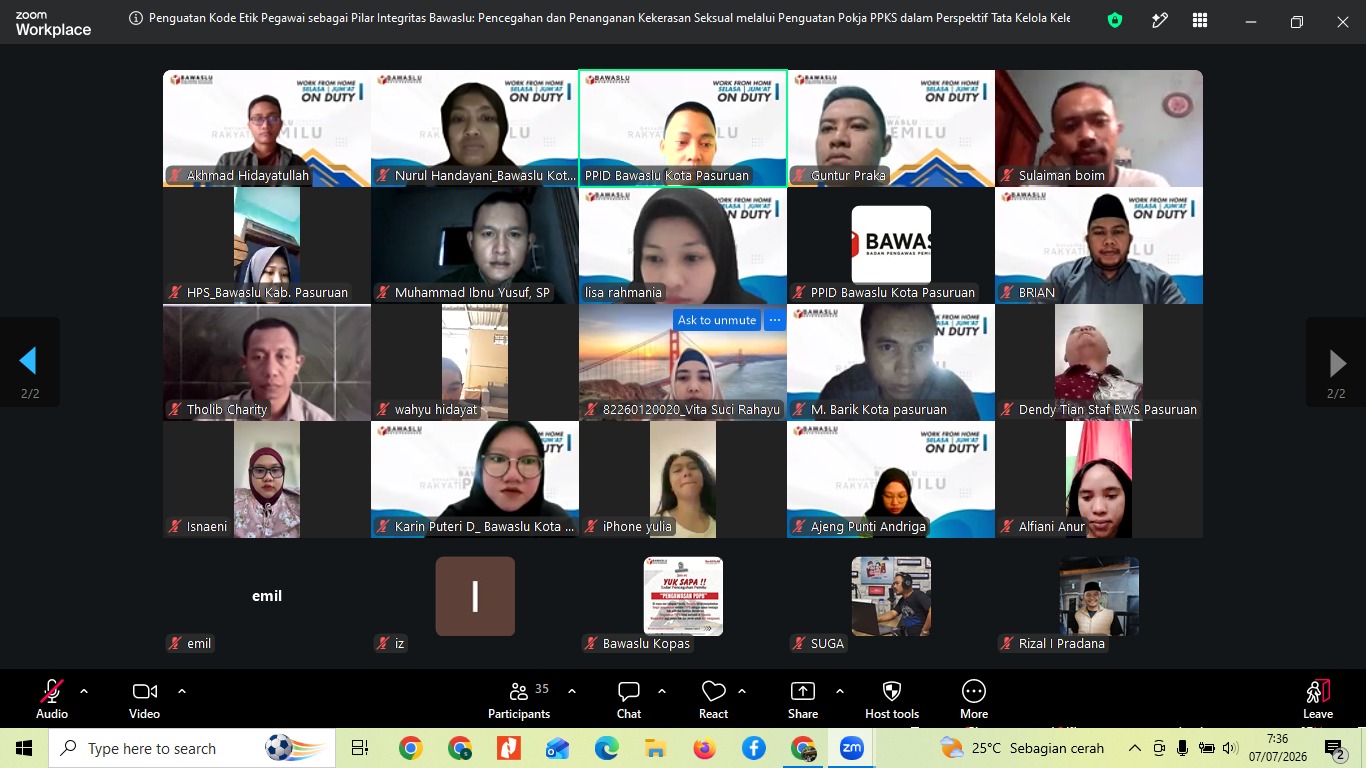Open Facebook from the taskbar

(x=753, y=748)
